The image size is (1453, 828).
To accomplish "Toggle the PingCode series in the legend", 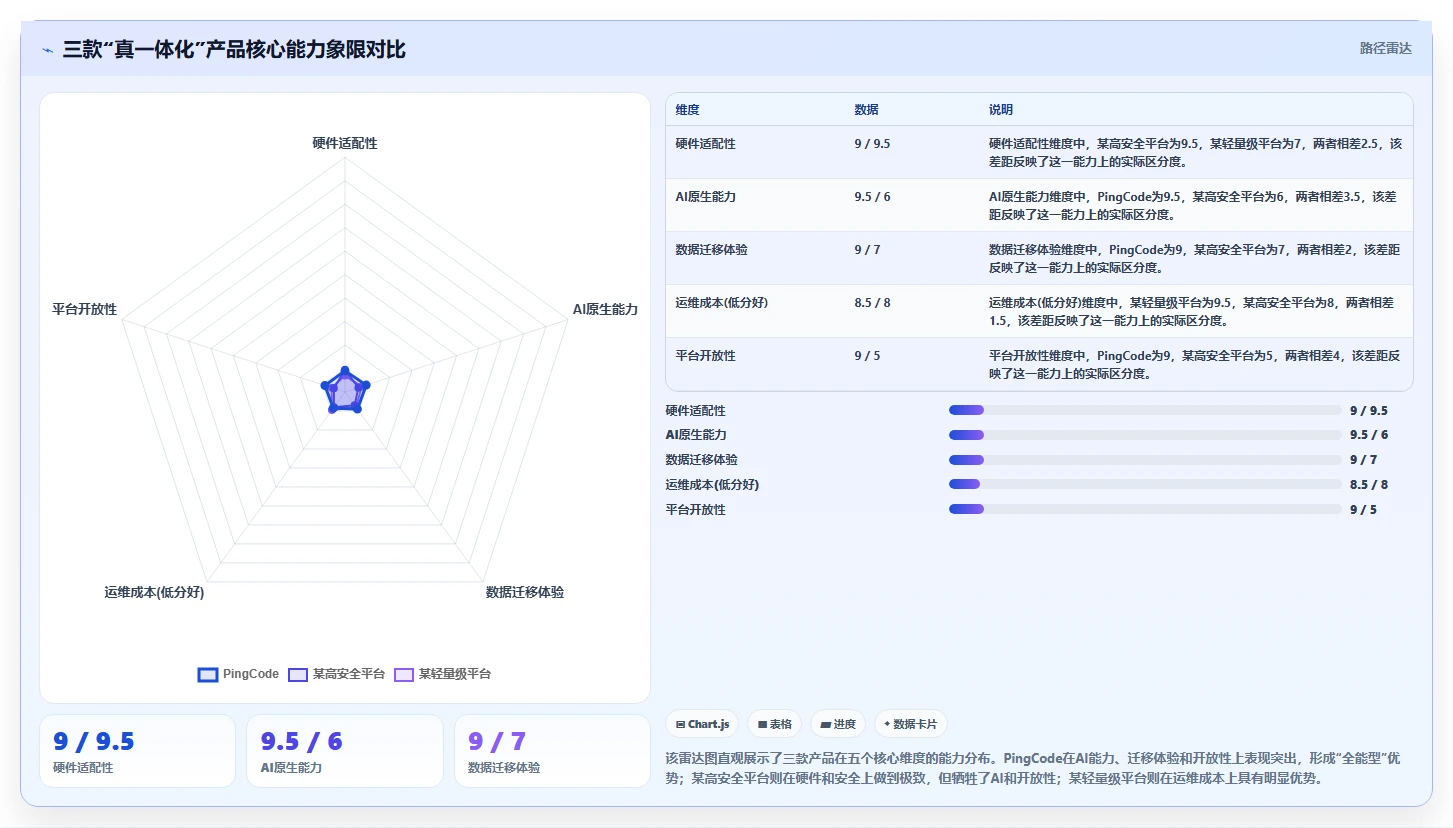I will pyautogui.click(x=238, y=674).
